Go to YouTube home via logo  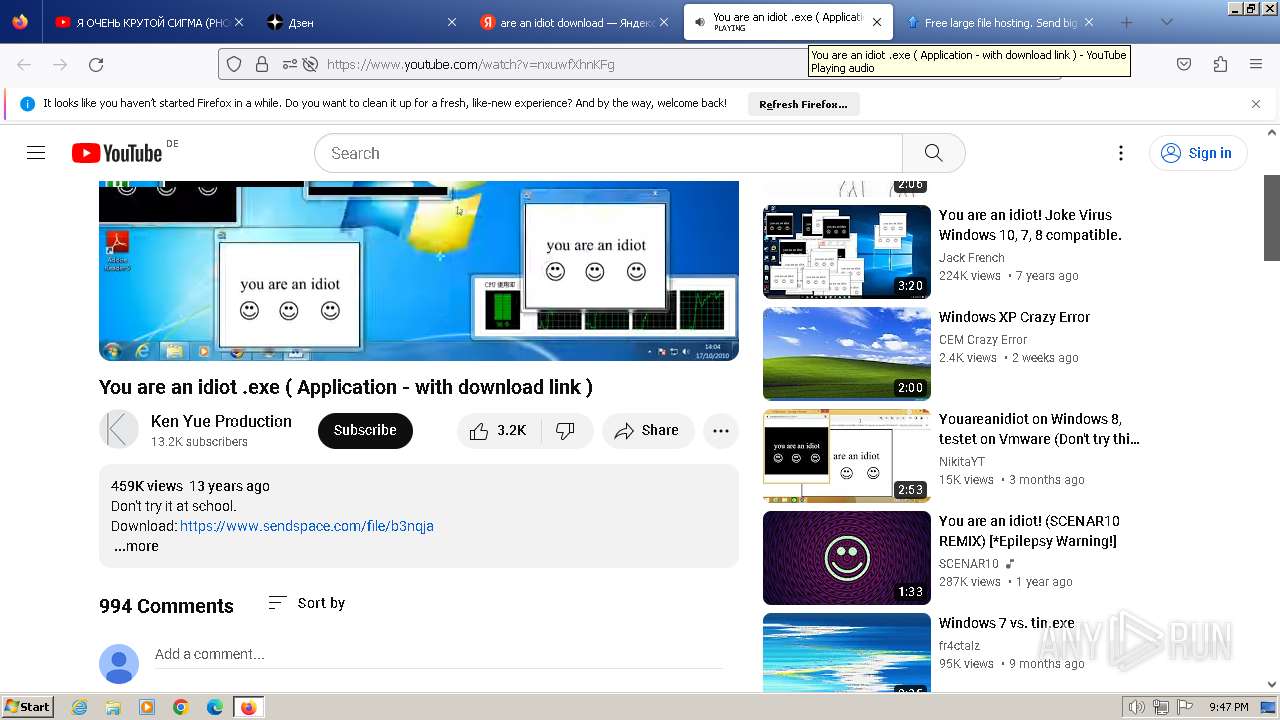pos(117,153)
